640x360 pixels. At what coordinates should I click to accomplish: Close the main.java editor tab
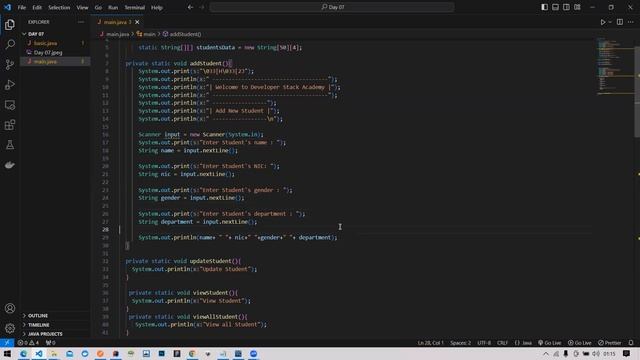[x=137, y=22]
